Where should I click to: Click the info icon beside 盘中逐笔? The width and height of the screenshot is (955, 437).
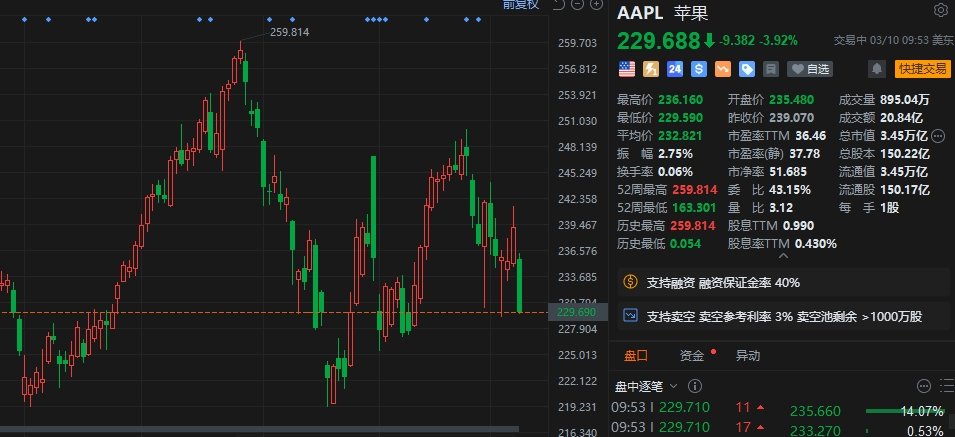click(694, 386)
